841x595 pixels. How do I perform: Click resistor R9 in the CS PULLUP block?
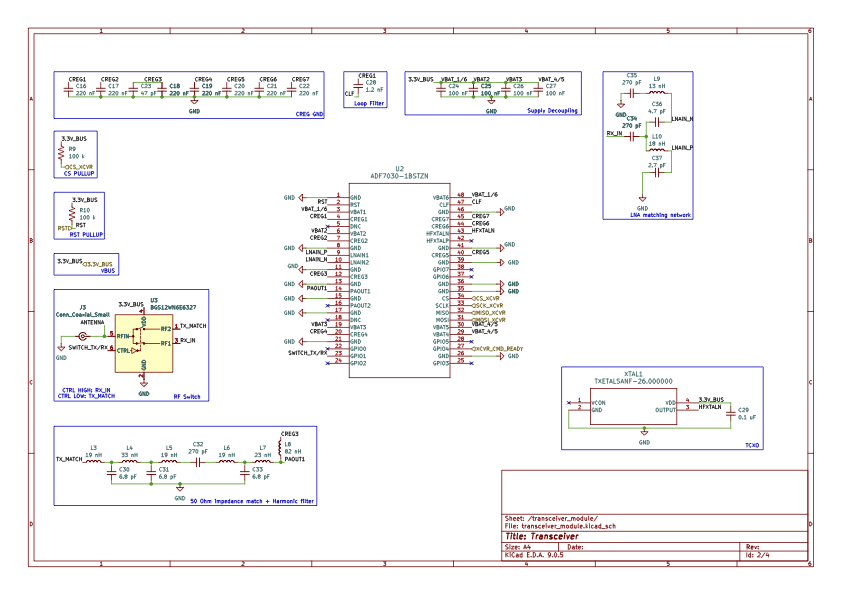[x=62, y=150]
